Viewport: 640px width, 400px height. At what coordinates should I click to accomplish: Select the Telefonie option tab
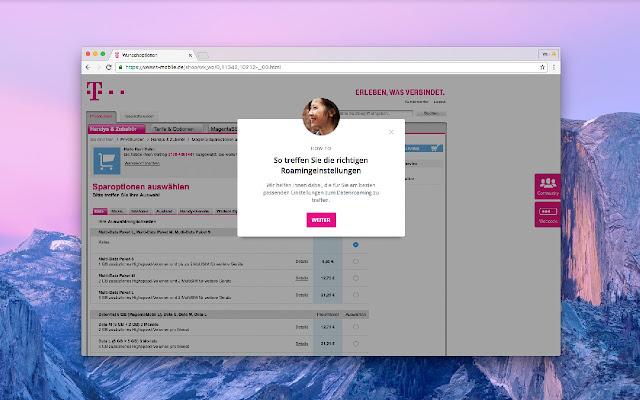(x=140, y=211)
